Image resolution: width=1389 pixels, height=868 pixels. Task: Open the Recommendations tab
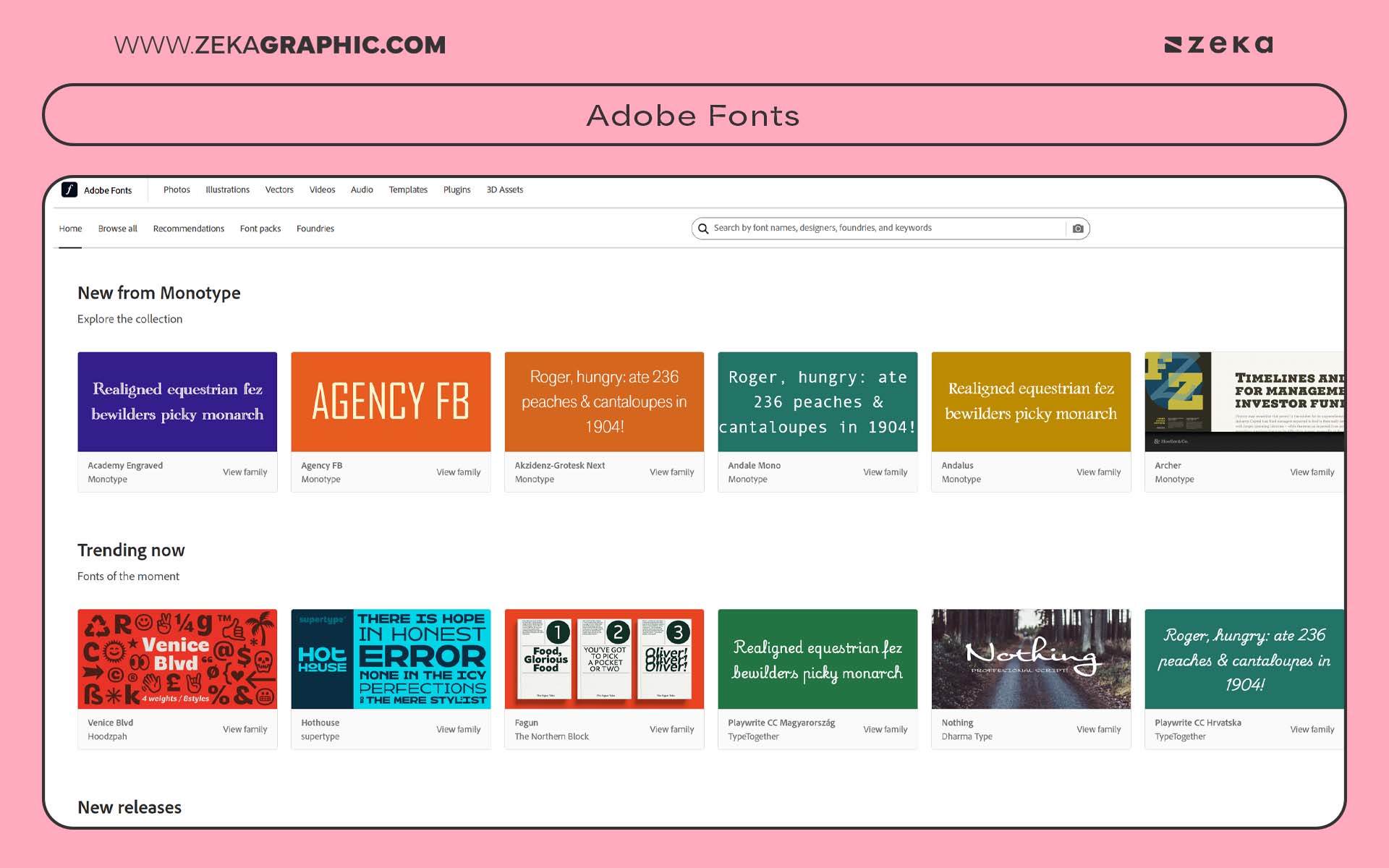tap(188, 228)
